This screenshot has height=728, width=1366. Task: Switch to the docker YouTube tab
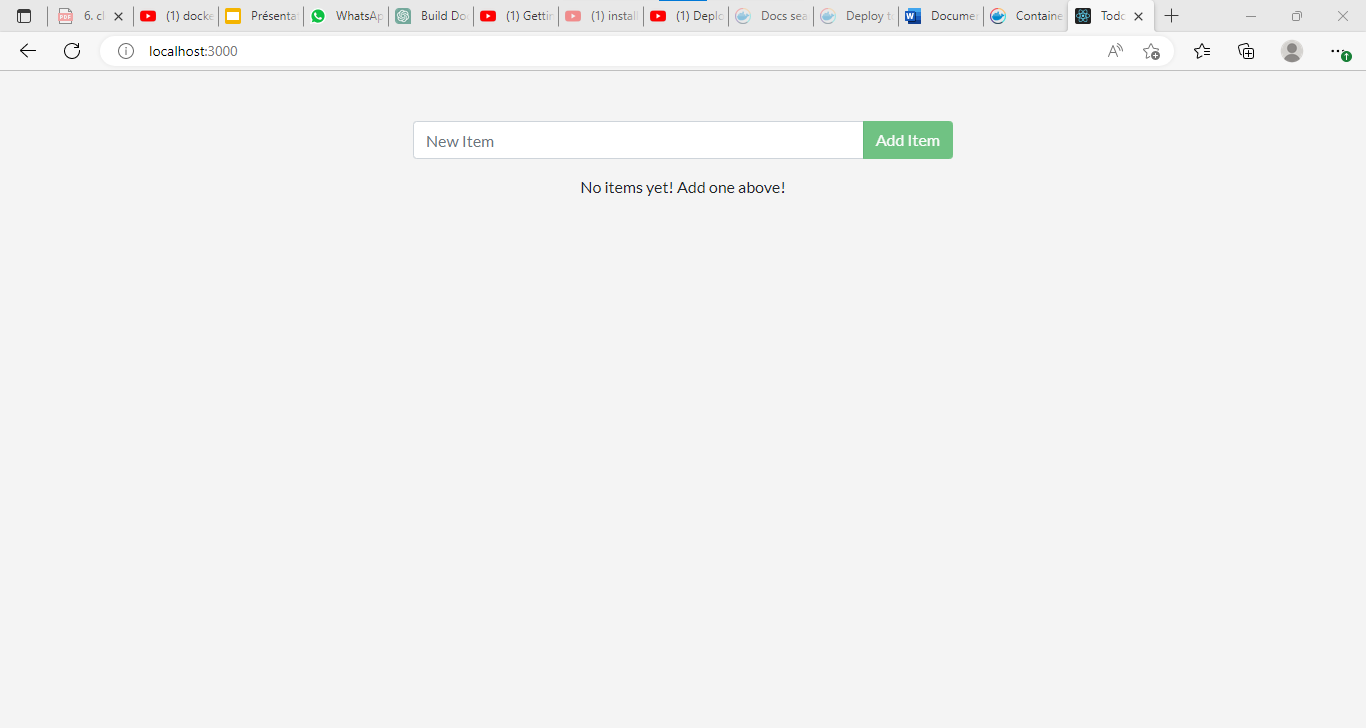point(175,16)
